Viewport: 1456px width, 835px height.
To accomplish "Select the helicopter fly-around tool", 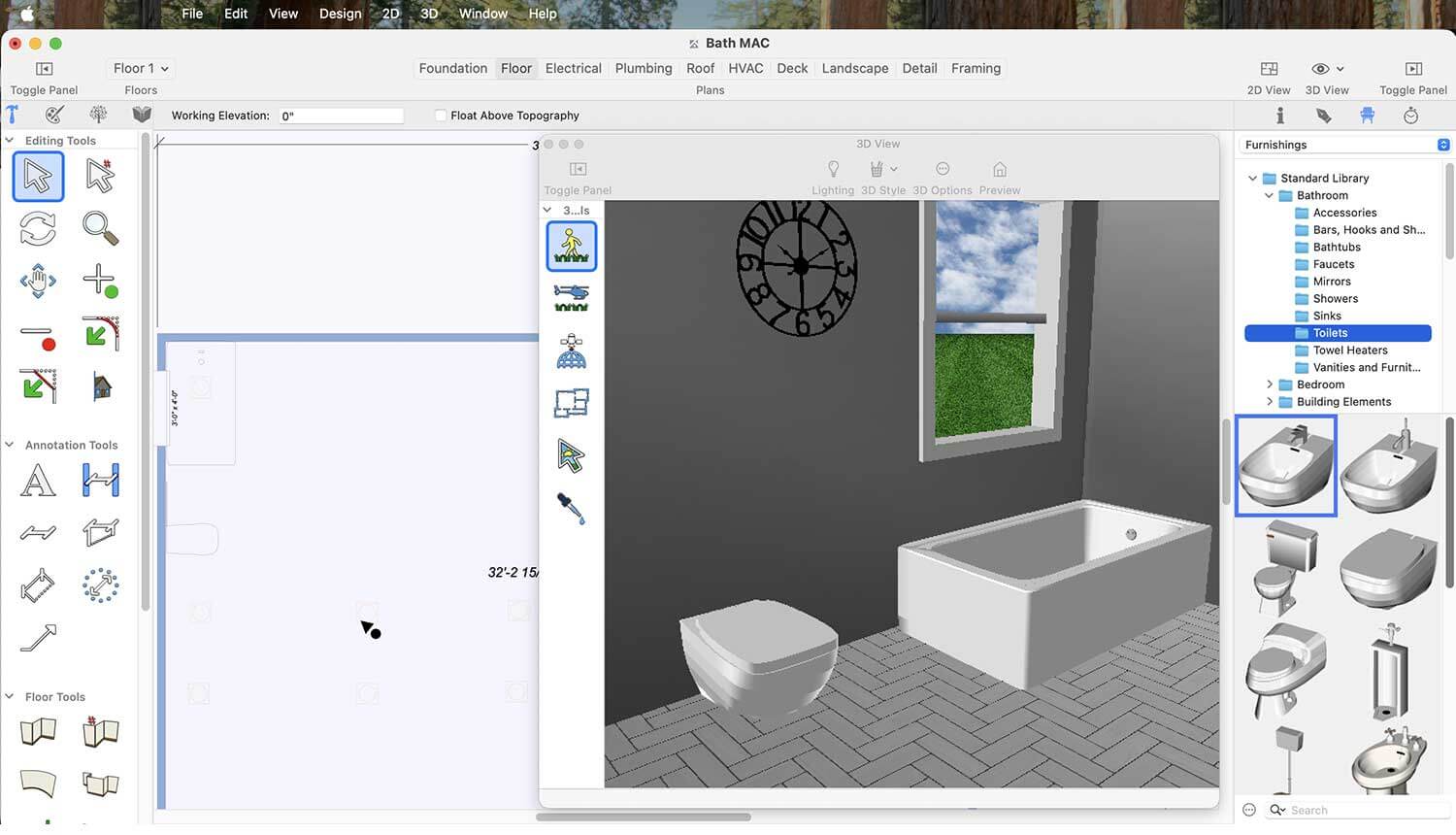I will click(571, 297).
